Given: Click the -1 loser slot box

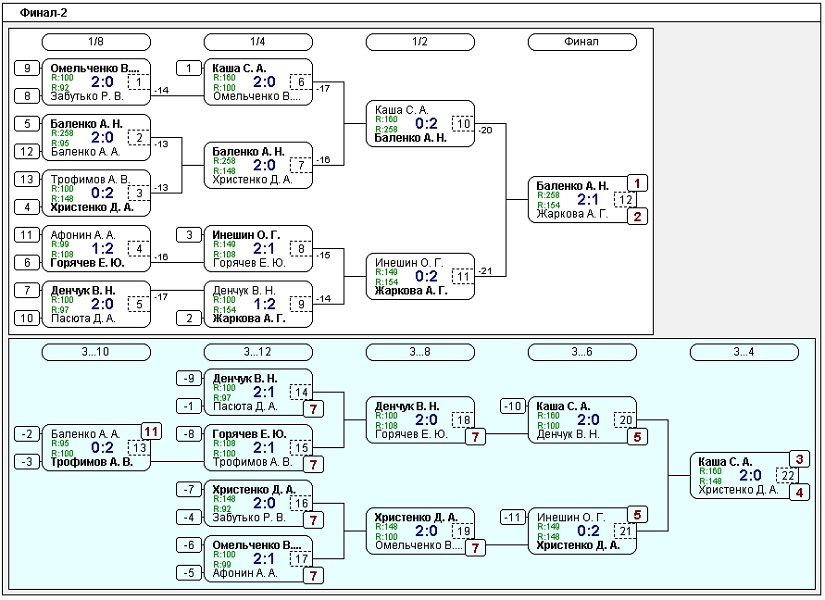Looking at the screenshot, I should coord(189,406).
